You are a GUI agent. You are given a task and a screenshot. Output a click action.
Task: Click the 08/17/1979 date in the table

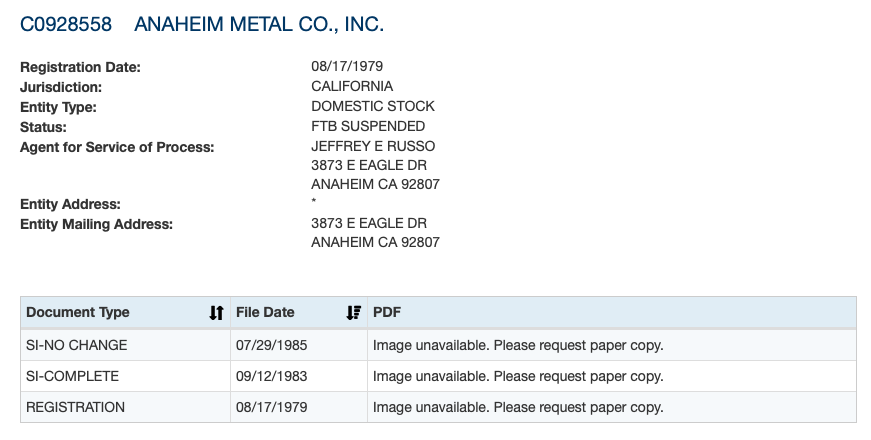(x=271, y=407)
